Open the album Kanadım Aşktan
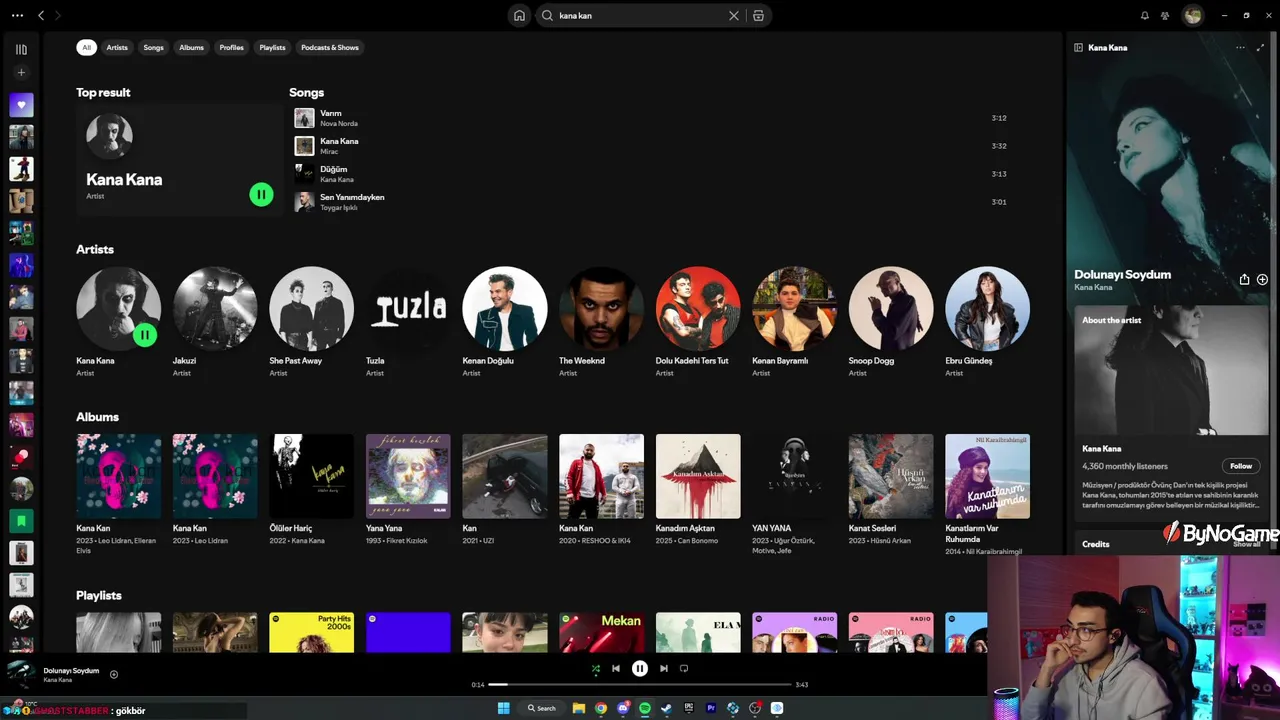This screenshot has height=720, width=1280. [x=698, y=476]
